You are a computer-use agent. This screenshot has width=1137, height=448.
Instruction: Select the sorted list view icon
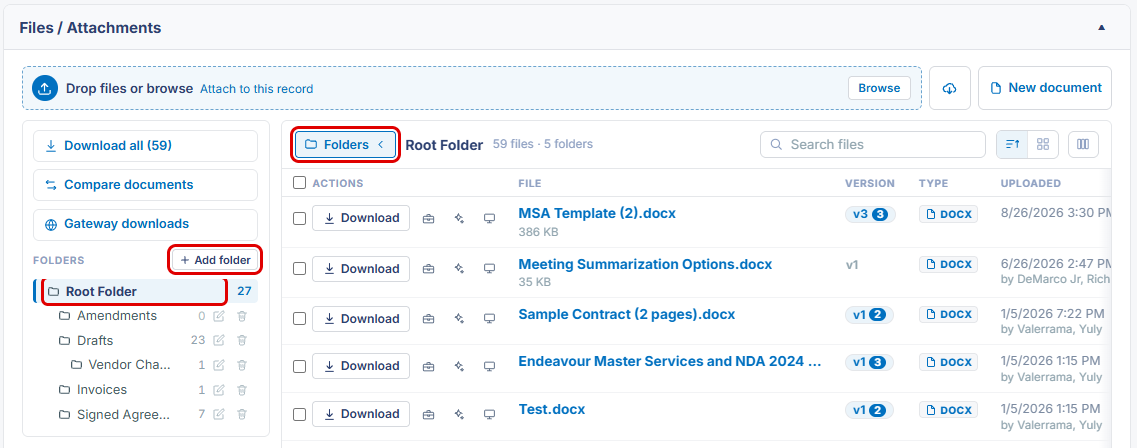coord(1012,144)
